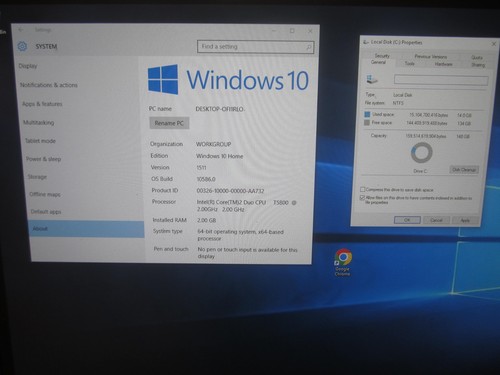Open Display settings in the sidebar

[x=28, y=66]
